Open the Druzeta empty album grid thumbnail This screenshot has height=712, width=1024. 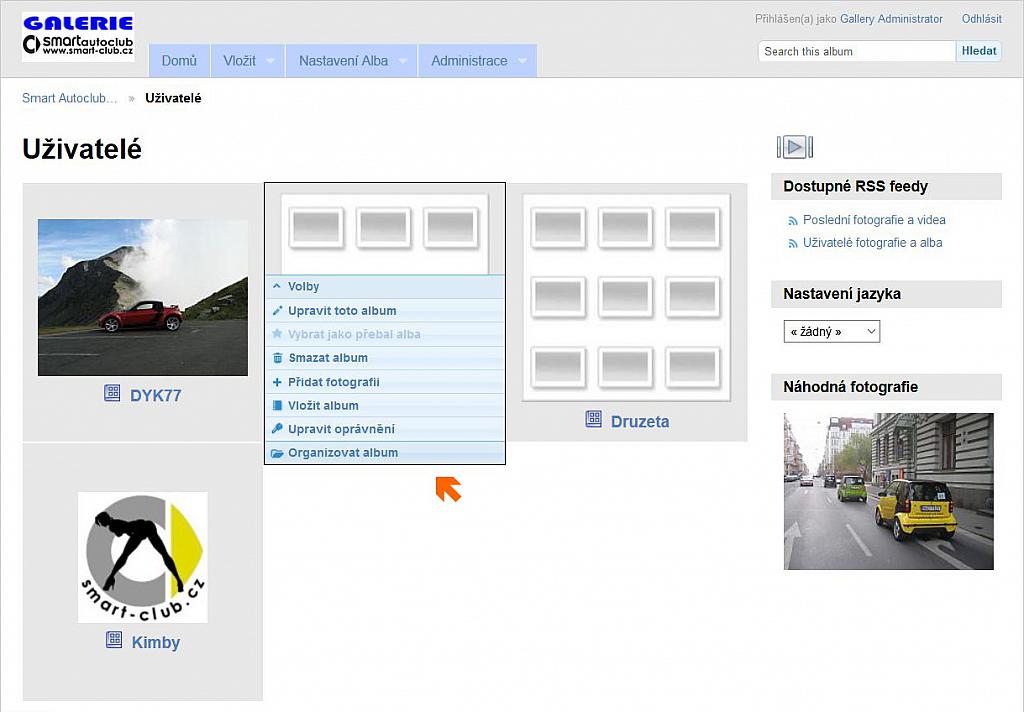[626, 298]
